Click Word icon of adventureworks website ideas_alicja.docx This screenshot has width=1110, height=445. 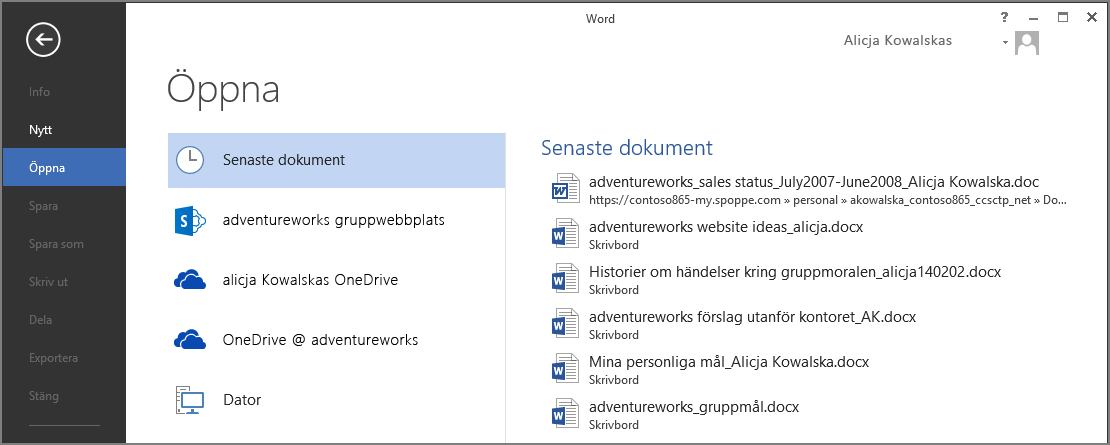565,235
